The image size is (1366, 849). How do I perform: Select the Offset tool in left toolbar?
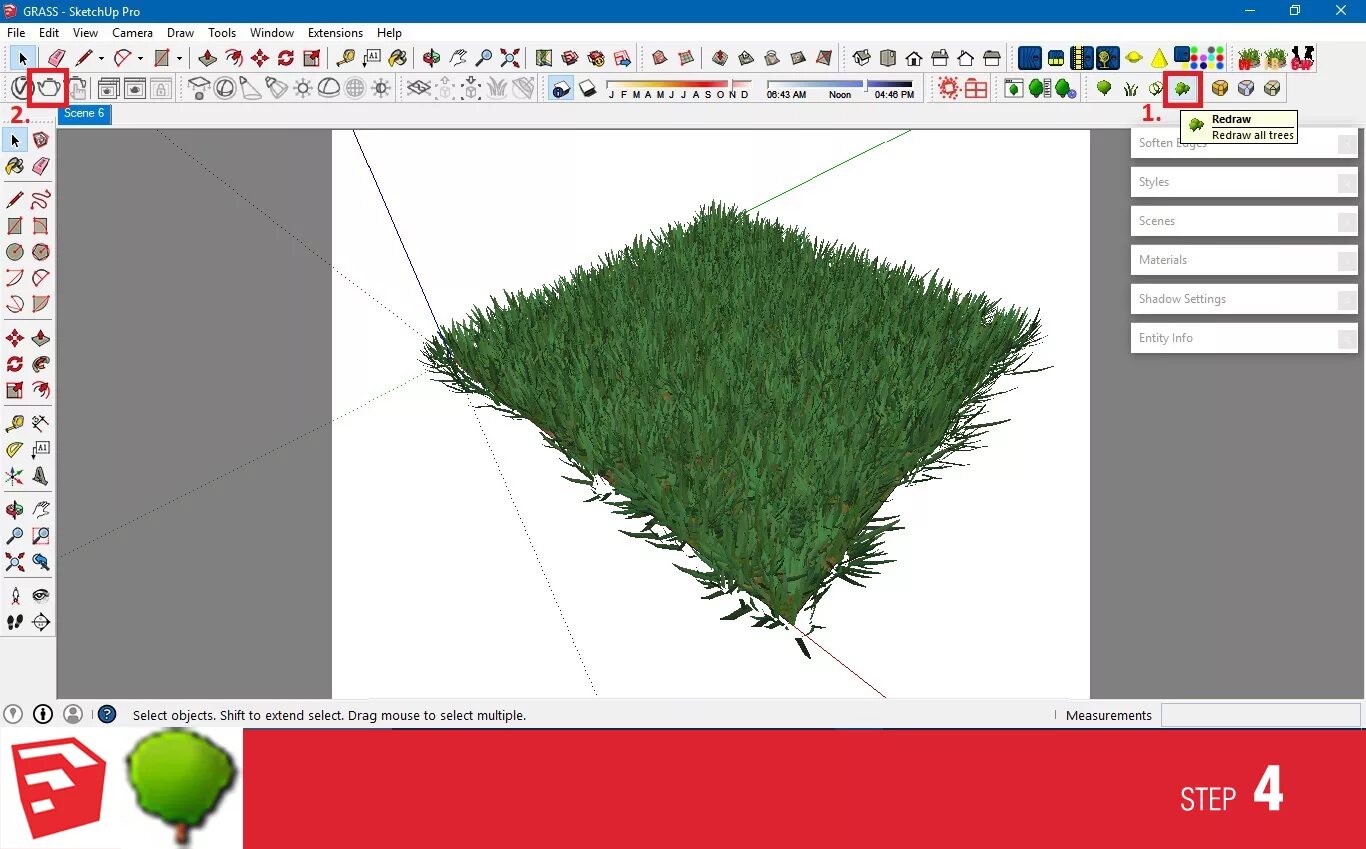[41, 390]
